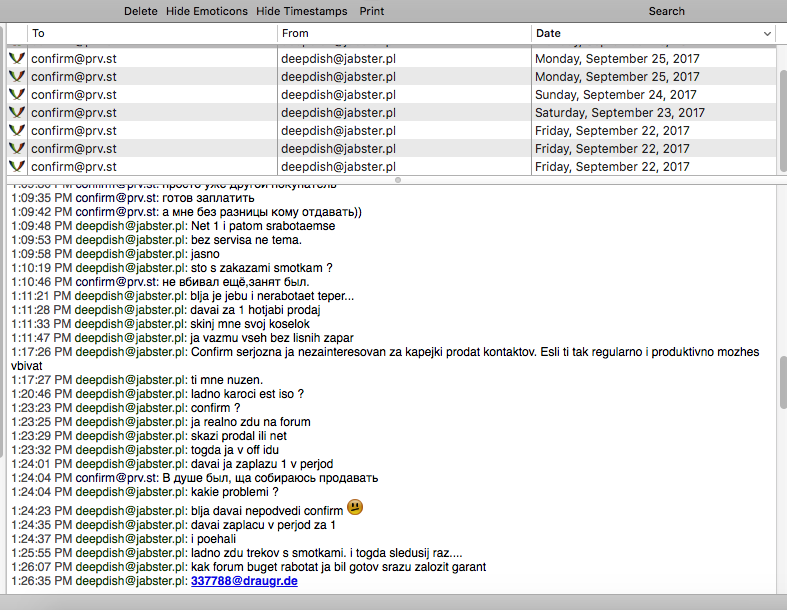Toggle the Date column sort order arrow

[767, 34]
